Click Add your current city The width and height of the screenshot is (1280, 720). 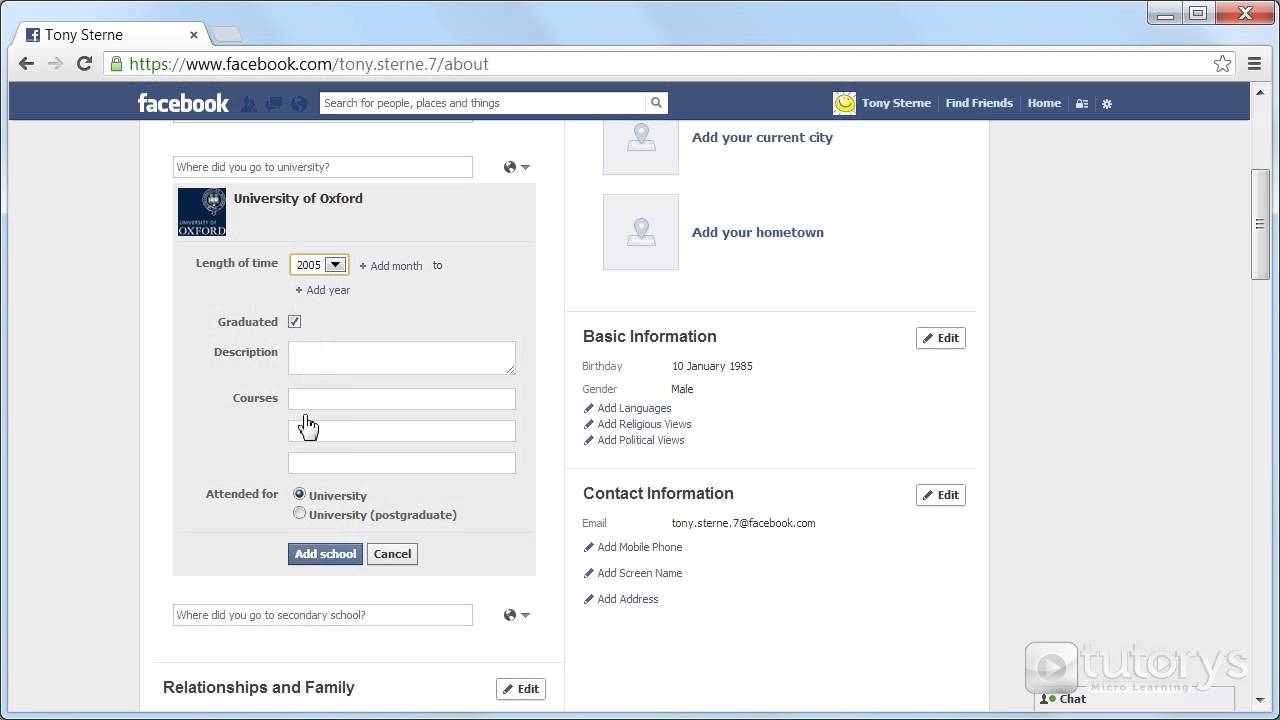(x=762, y=138)
